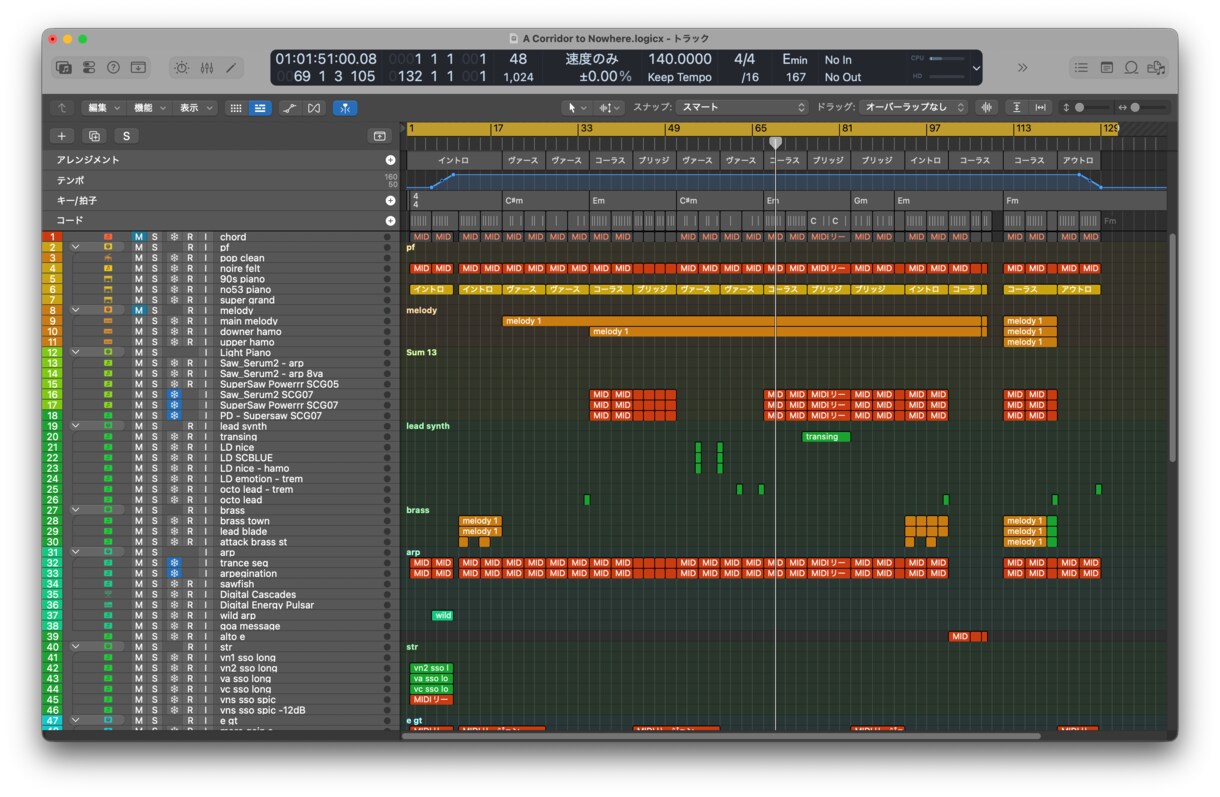The height and width of the screenshot is (797, 1220).
Task: Click the vertical auto zoom icon
Action: (x=1017, y=108)
